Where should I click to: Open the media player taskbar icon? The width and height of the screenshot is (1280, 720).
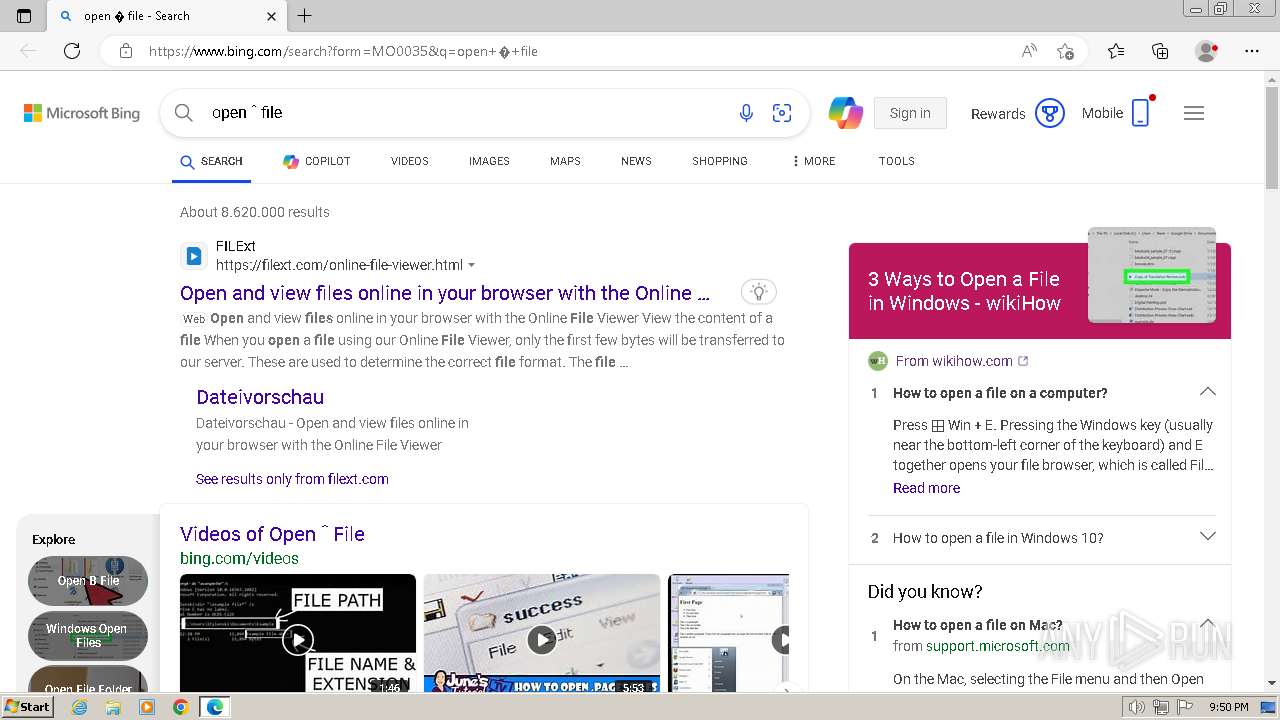(147, 707)
